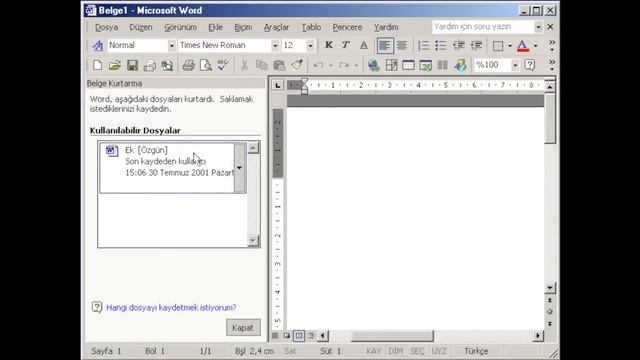Switch to Web Layout view button
Viewport: 640px width, 360px height.
287,336
